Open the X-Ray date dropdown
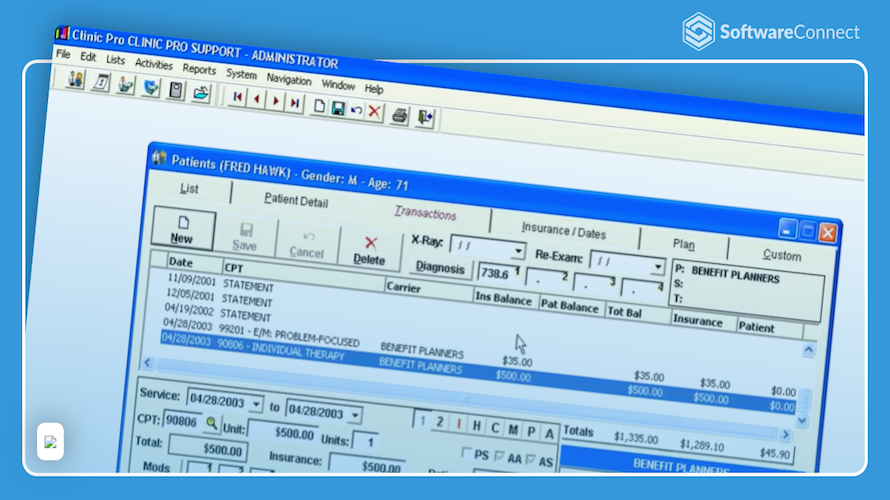The image size is (890, 500). pos(518,251)
